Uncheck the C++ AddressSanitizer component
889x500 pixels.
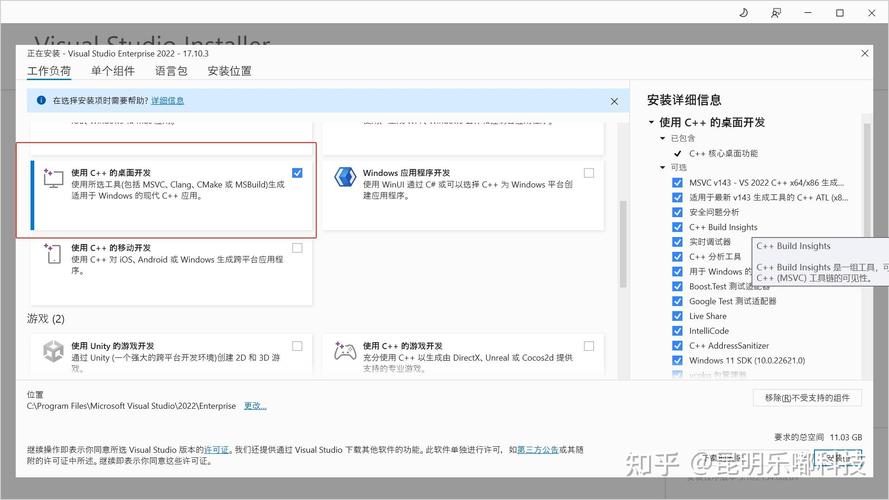pyautogui.click(x=677, y=345)
